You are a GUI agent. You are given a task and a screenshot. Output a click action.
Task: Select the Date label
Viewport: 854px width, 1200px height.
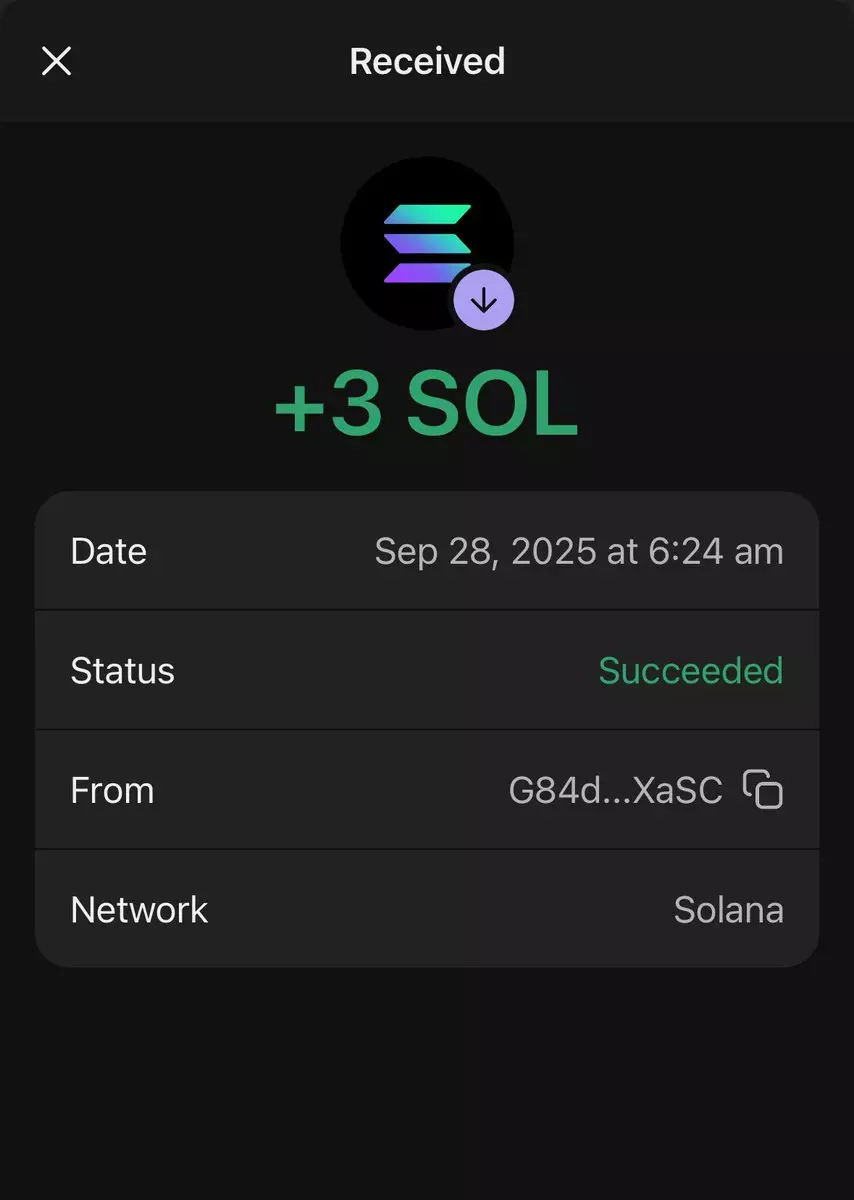click(x=108, y=551)
